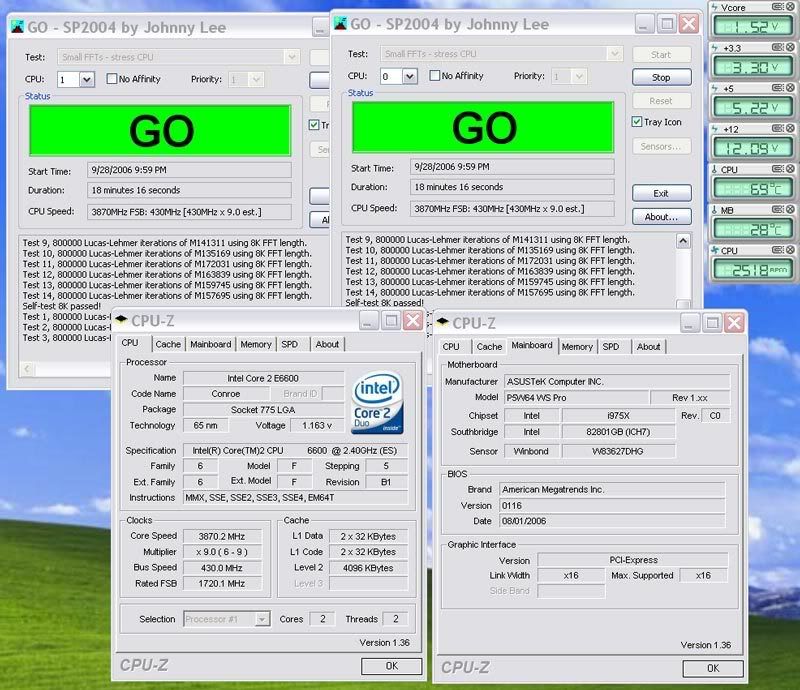Enable No Affinity in CPU 0 window
The height and width of the screenshot is (690, 800).
pos(435,76)
